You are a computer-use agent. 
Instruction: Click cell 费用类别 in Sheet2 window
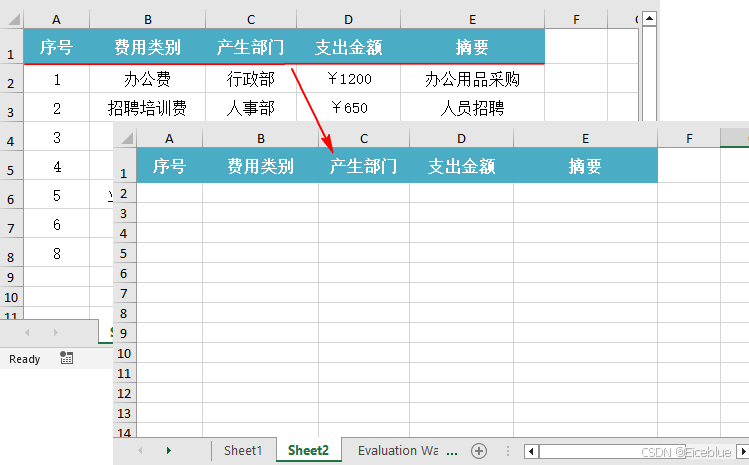pos(261,166)
